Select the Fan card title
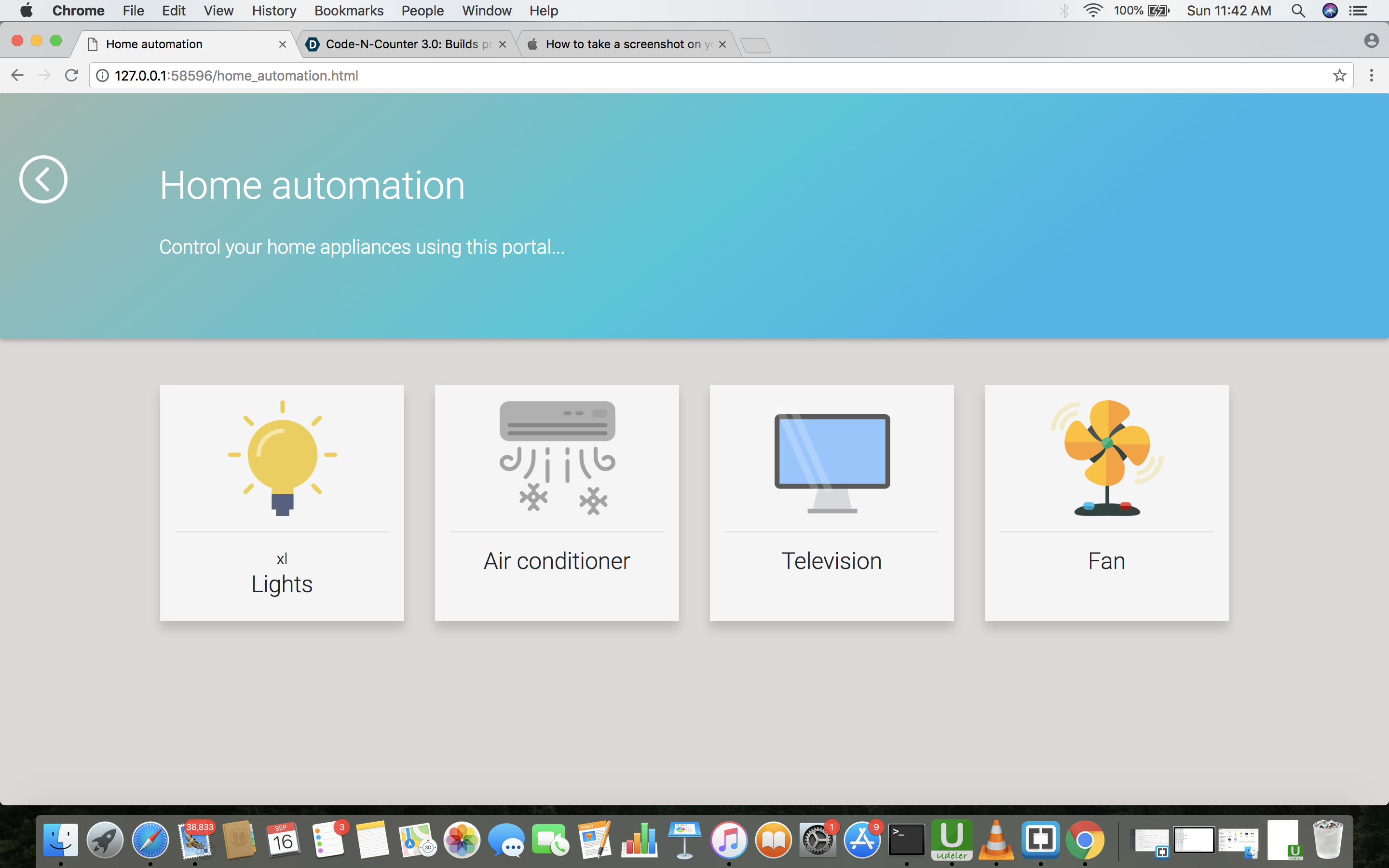Viewport: 1389px width, 868px height. click(x=1106, y=561)
